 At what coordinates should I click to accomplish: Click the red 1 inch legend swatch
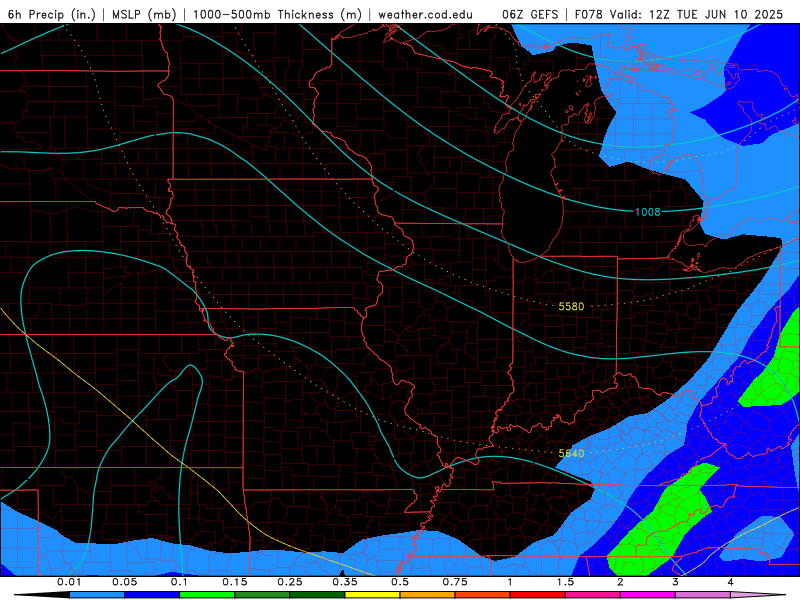tap(538, 595)
